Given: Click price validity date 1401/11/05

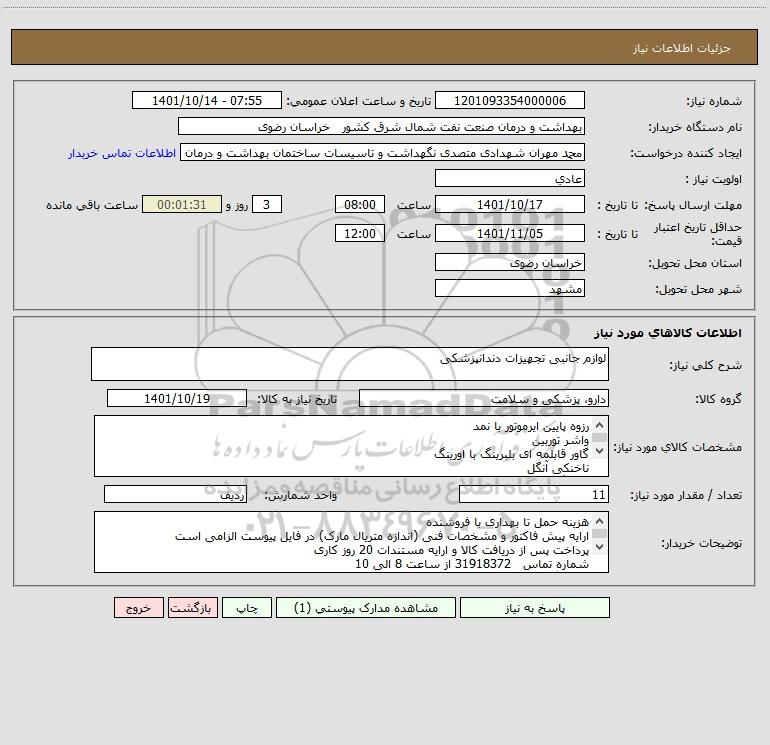Looking at the screenshot, I should (x=510, y=233).
